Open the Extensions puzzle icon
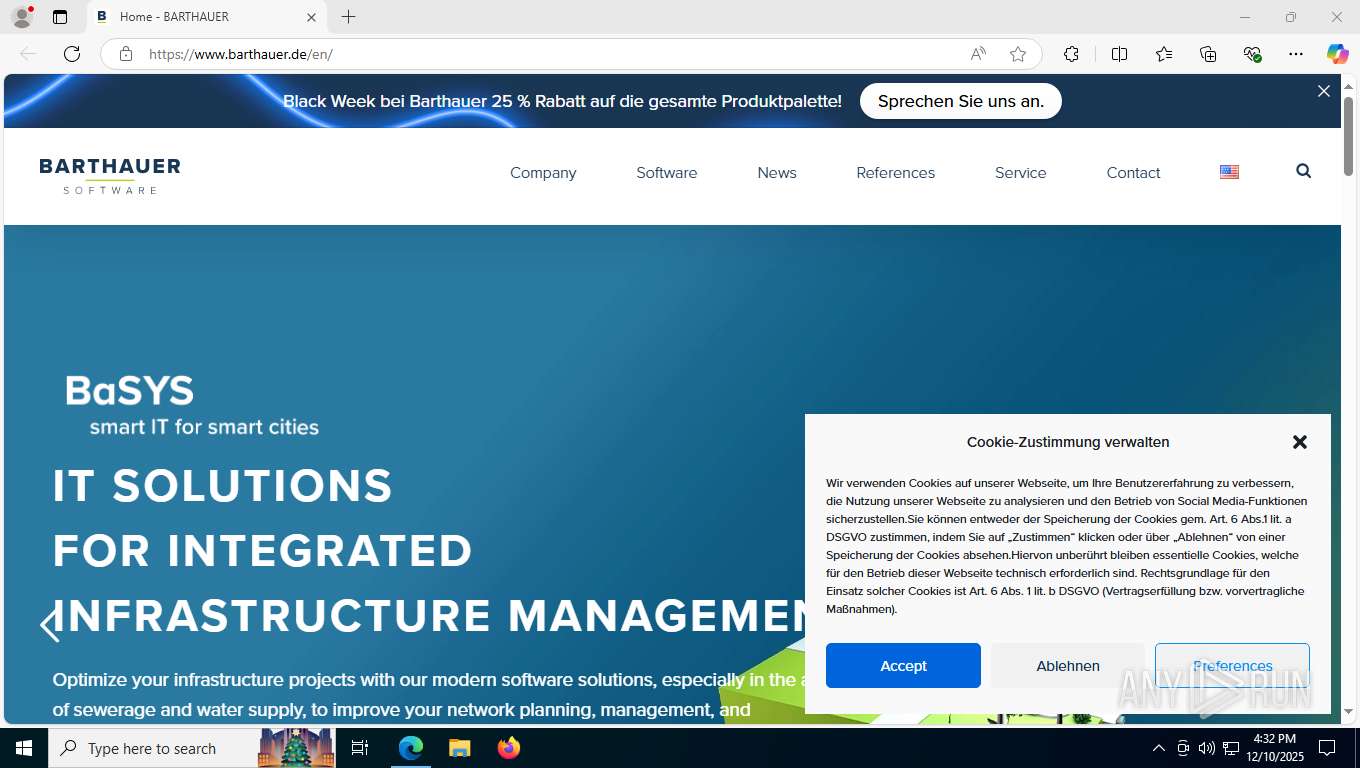Image resolution: width=1360 pixels, height=768 pixels. (x=1071, y=54)
